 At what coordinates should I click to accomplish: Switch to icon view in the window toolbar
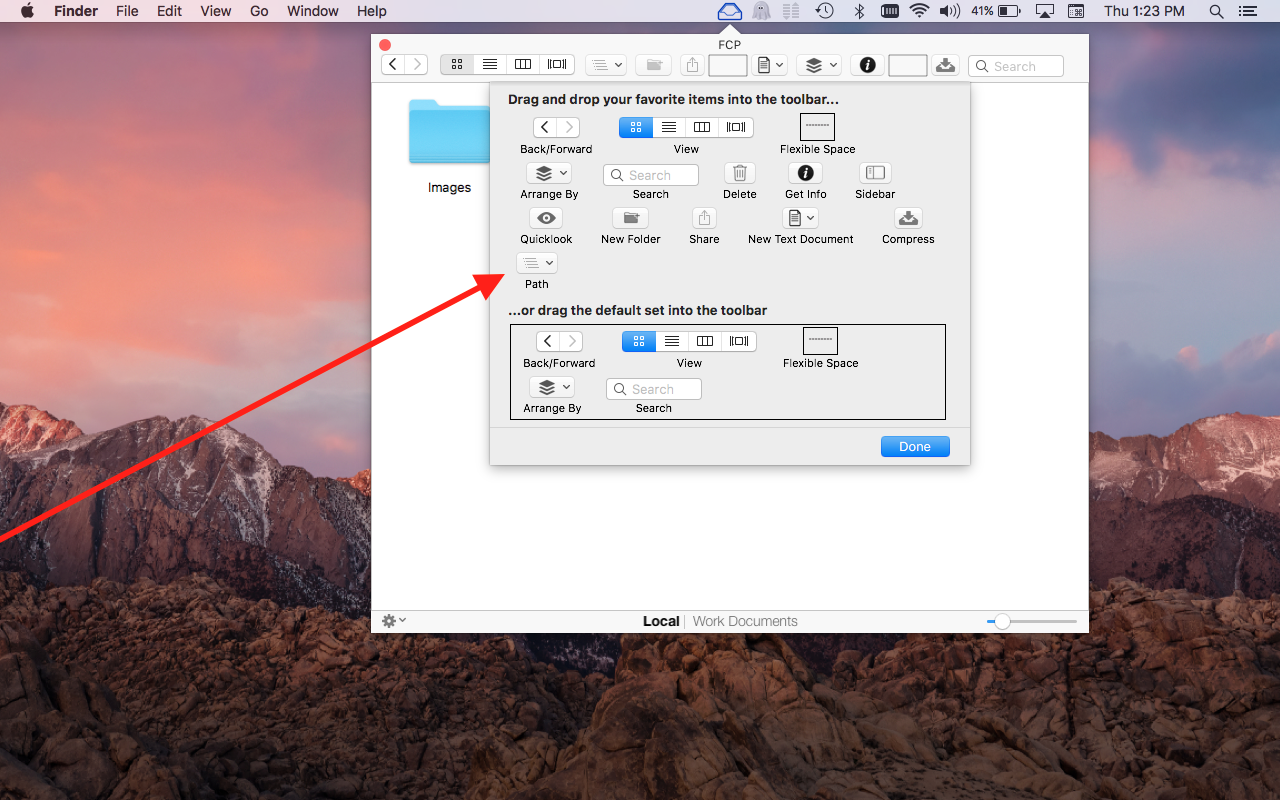[x=457, y=65]
